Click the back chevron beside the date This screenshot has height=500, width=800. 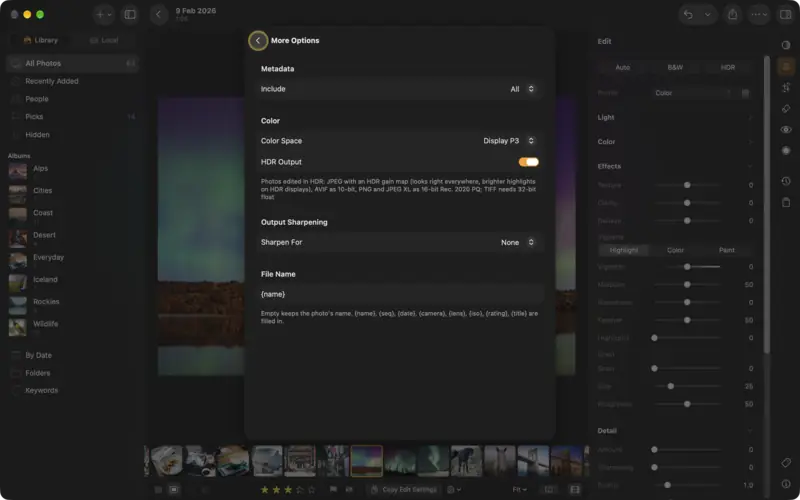(159, 14)
